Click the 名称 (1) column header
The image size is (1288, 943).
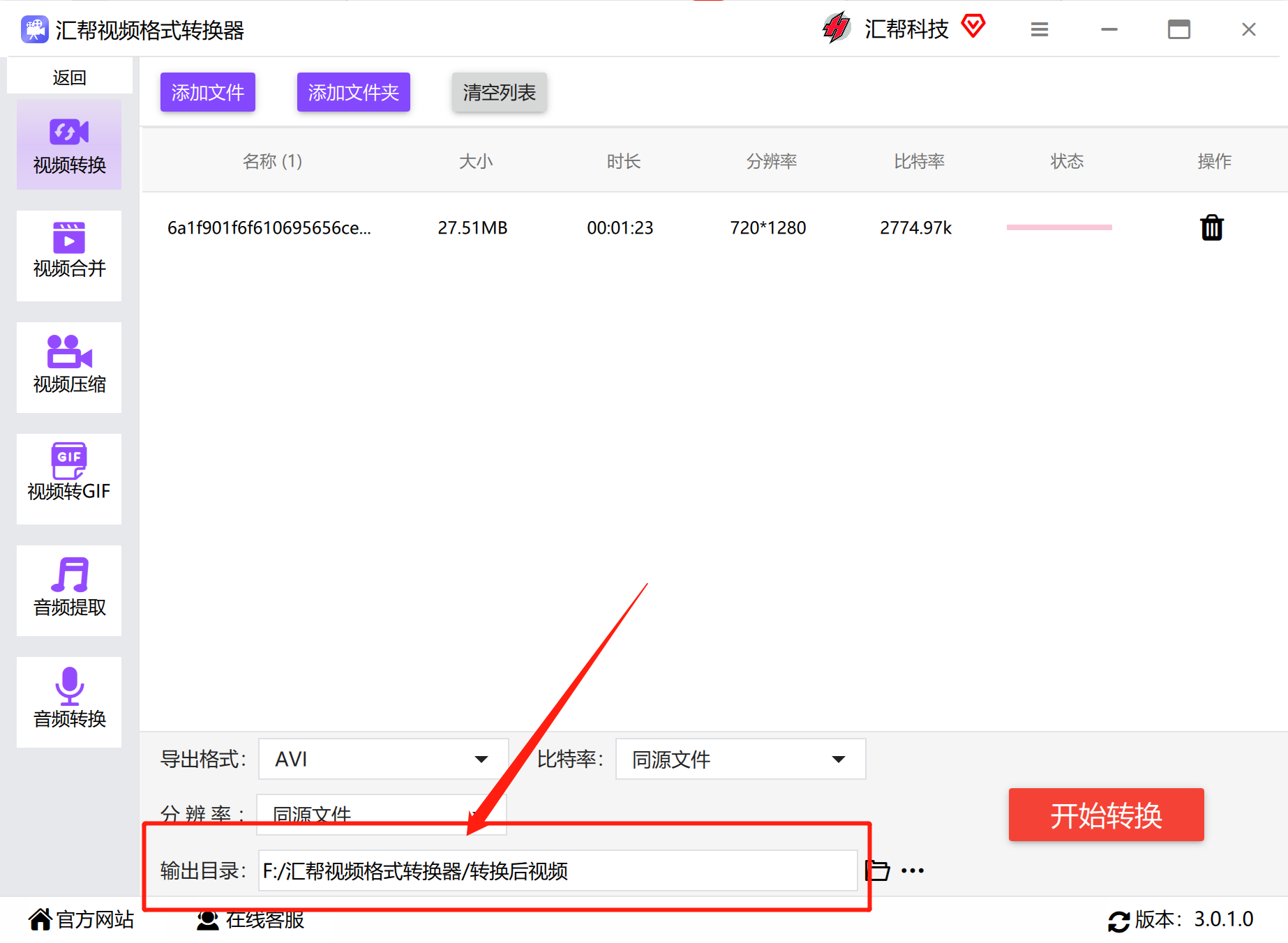[272, 161]
